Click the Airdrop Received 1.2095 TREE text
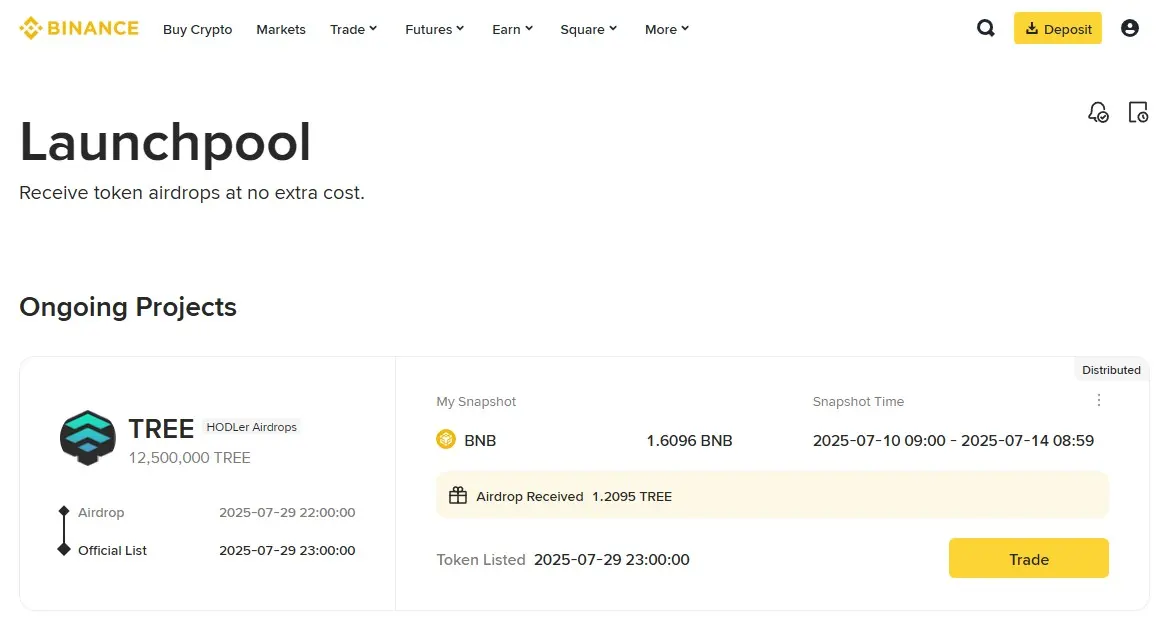 click(x=574, y=496)
